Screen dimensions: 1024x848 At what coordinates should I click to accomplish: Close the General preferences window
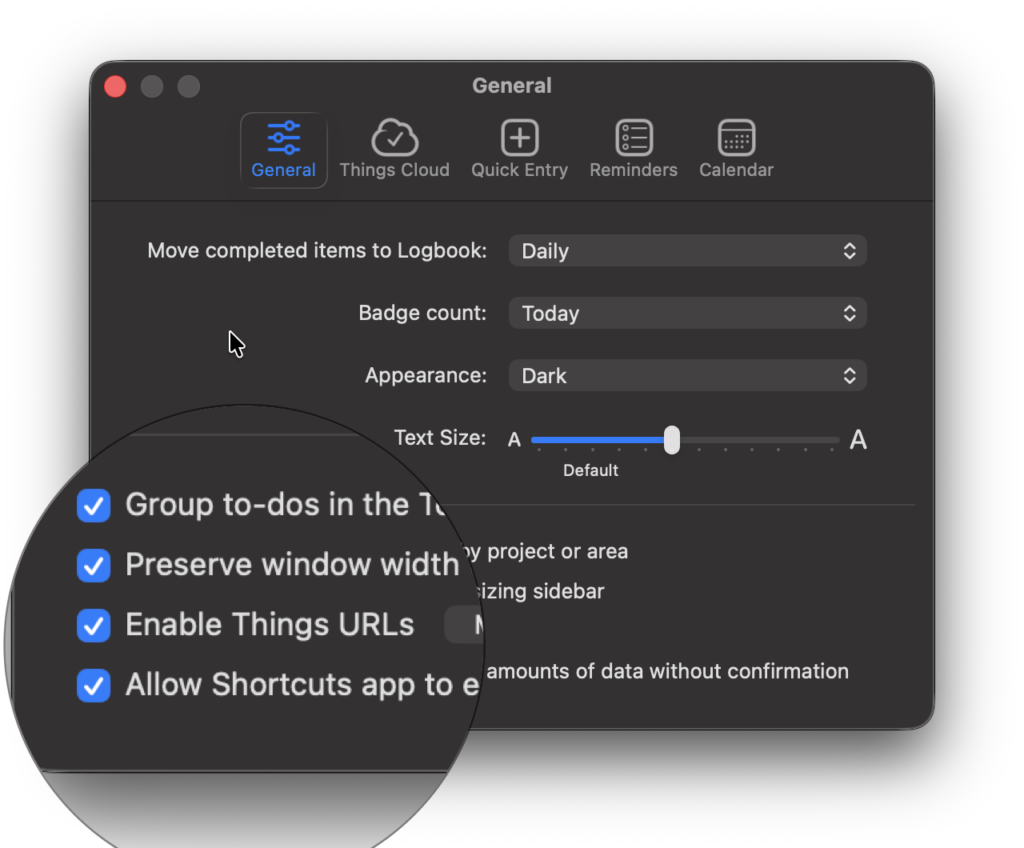(114, 86)
